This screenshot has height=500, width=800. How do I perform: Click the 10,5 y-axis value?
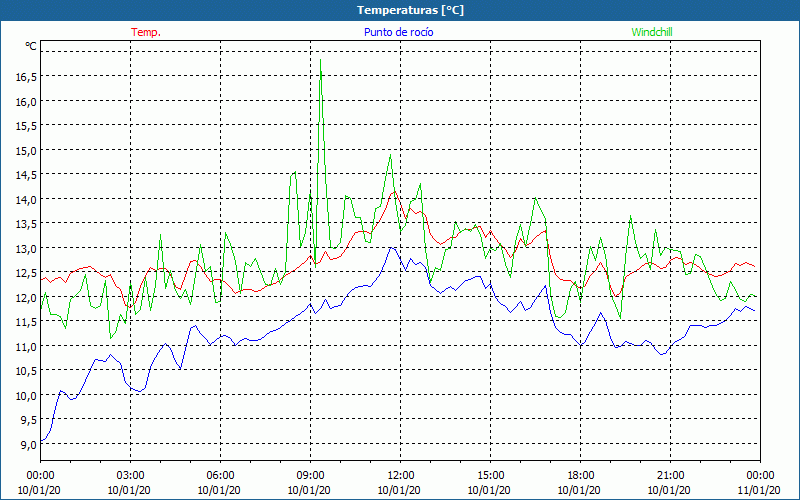(x=27, y=370)
